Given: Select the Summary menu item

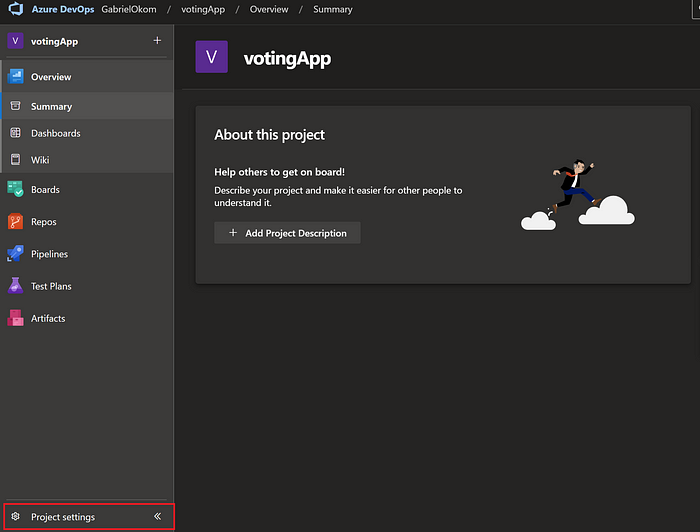Looking at the screenshot, I should point(88,106).
